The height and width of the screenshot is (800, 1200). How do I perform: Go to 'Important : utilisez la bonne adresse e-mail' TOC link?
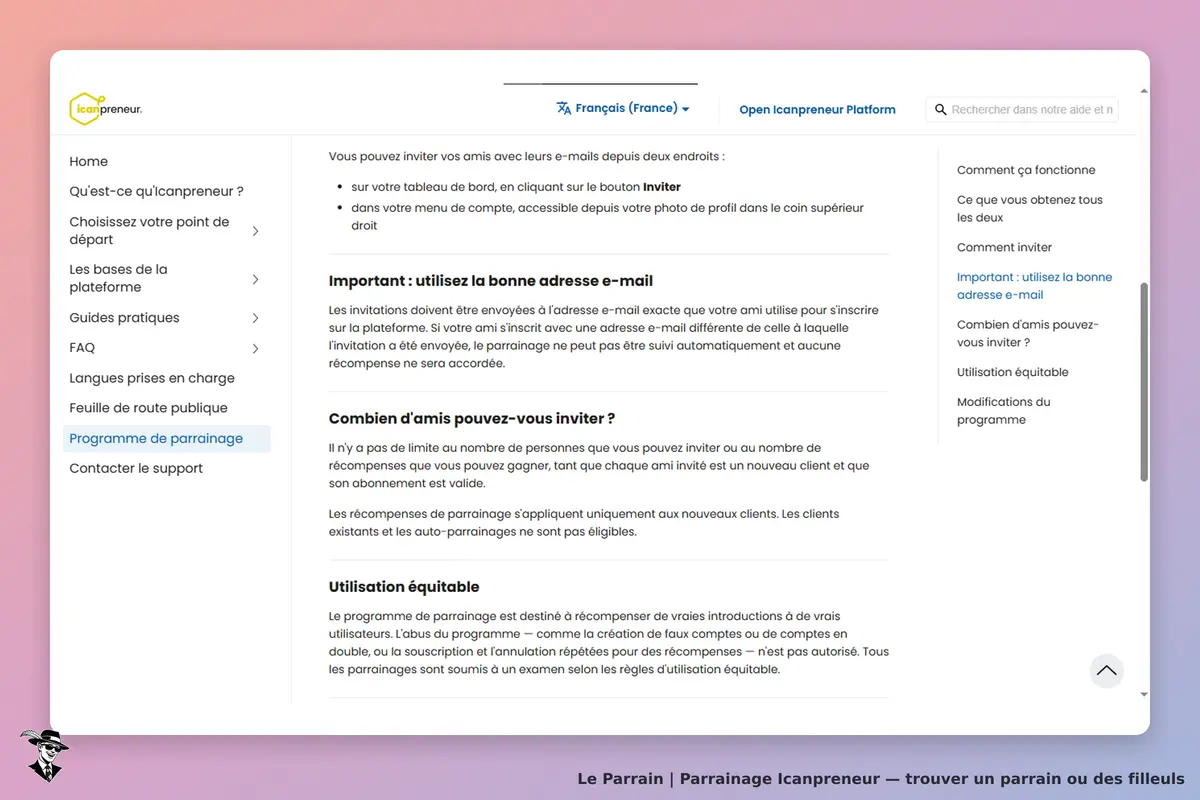[1034, 286]
